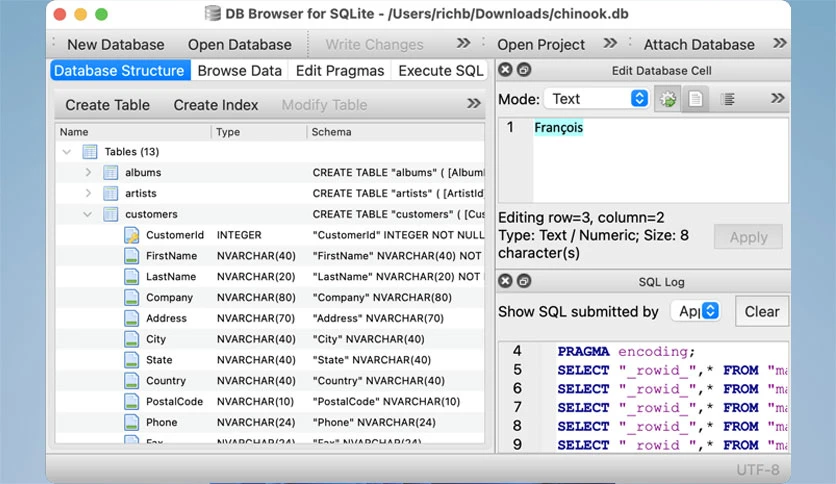Click the INTEGER type of CustomerId
This screenshot has height=484, width=836.
pos(239,235)
